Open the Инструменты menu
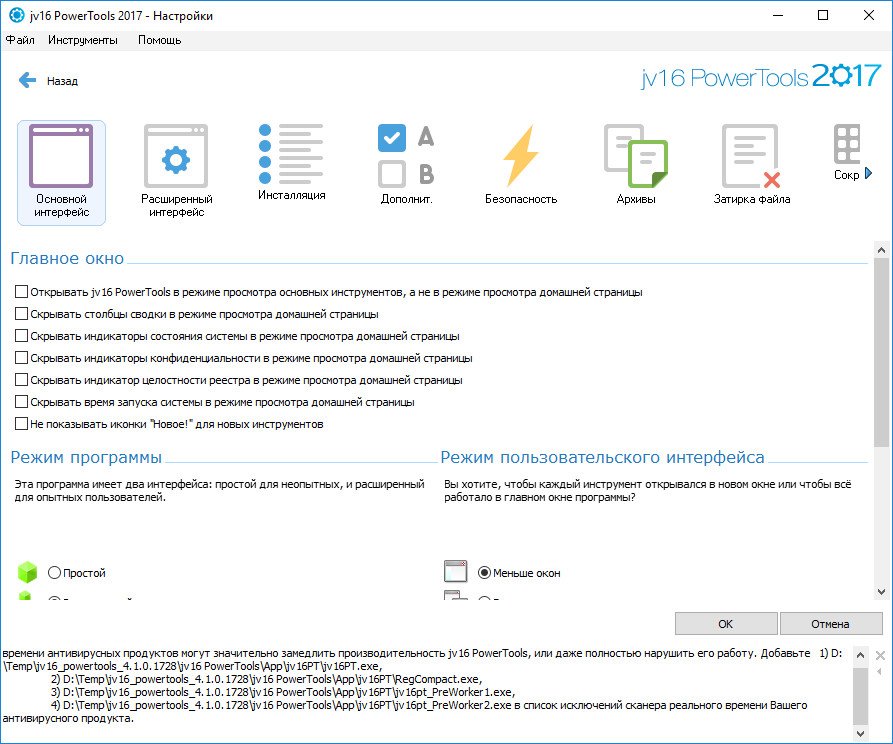The image size is (893, 744). [83, 40]
